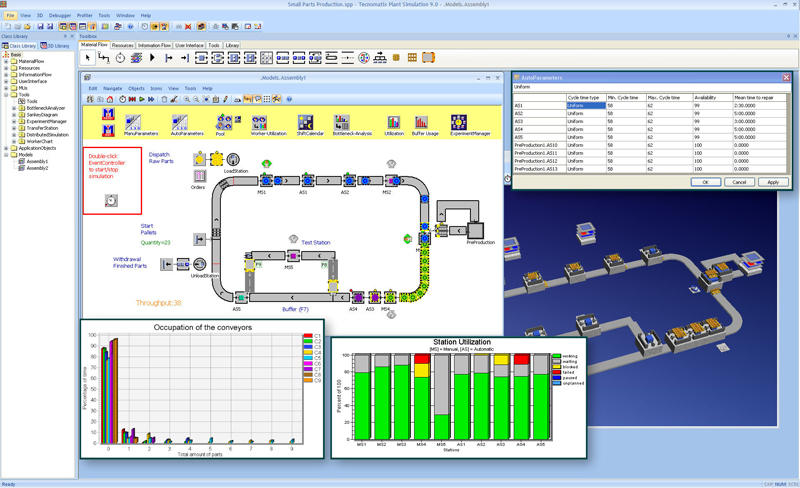Image resolution: width=800 pixels, height=488 pixels.
Task: Toggle comments display speech bubble icon
Action: point(258,99)
